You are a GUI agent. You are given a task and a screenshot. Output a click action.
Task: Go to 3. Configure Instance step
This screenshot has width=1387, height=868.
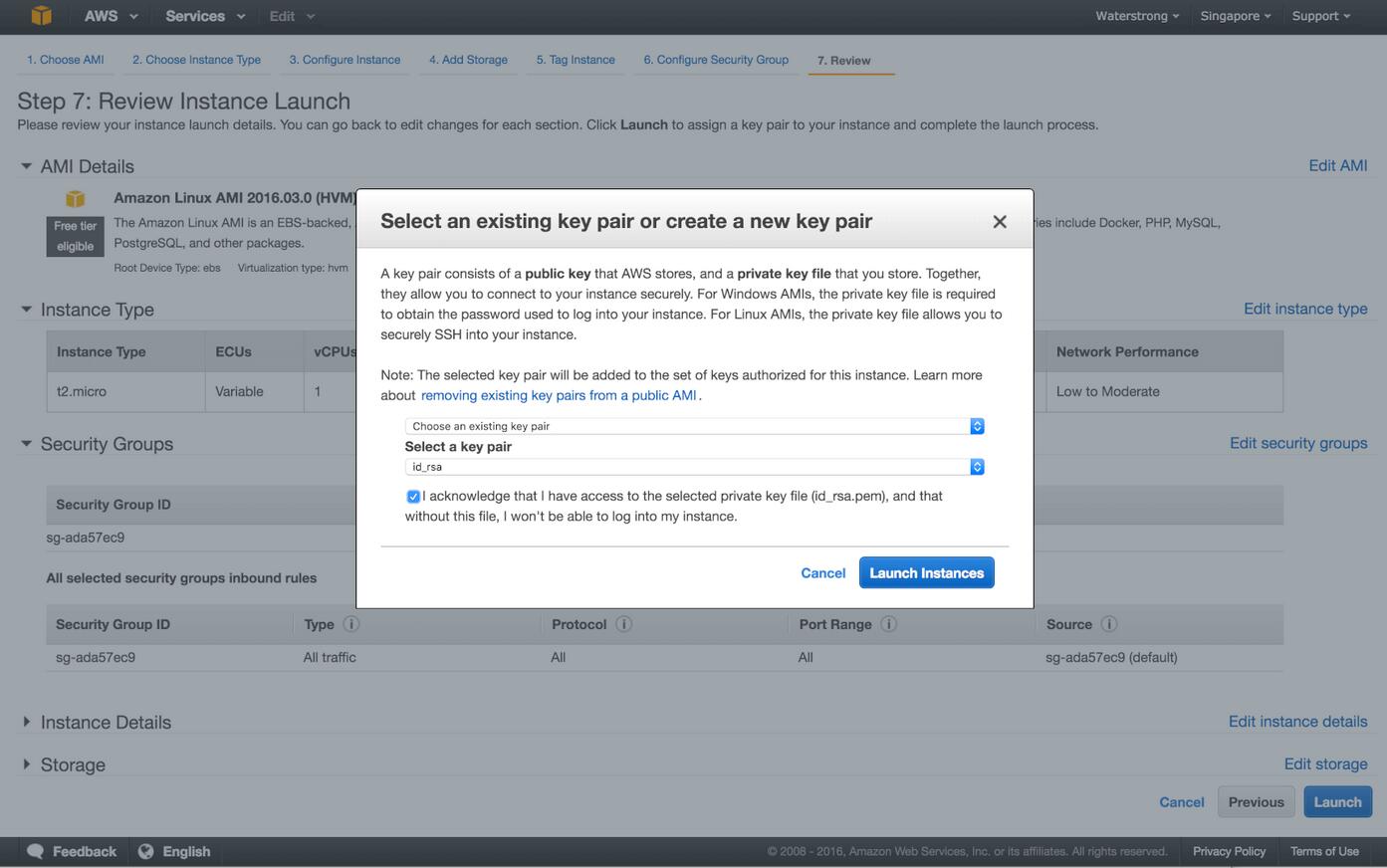[345, 60]
